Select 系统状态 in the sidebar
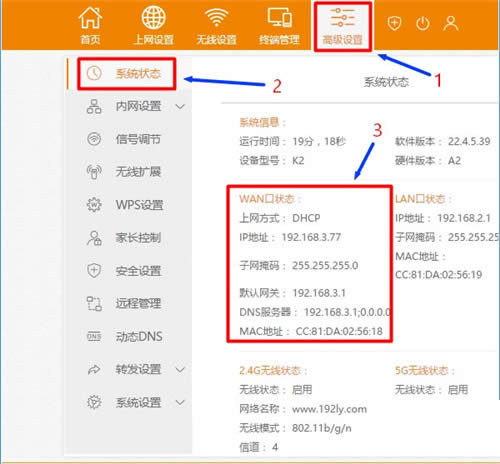The width and height of the screenshot is (500, 464). [x=127, y=74]
